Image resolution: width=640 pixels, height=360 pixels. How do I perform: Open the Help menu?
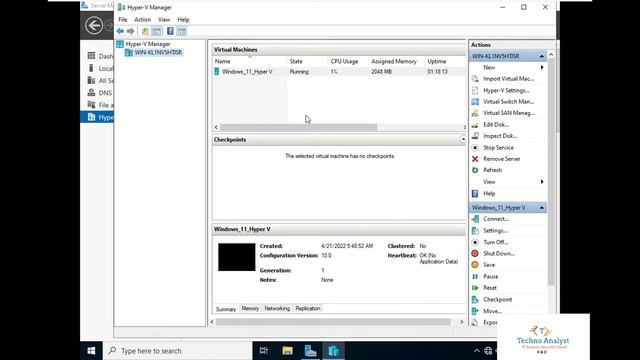pyautogui.click(x=183, y=20)
